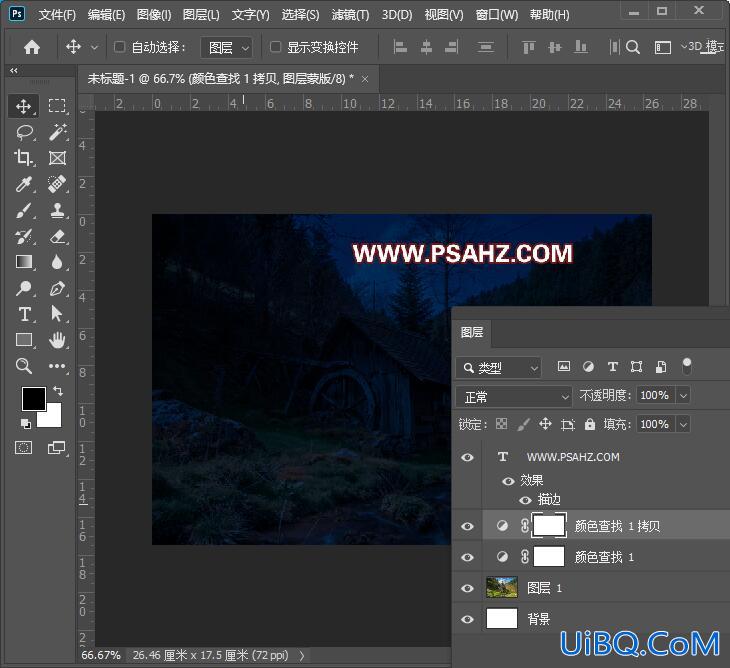Viewport: 730px width, 668px height.
Task: Select the Dodge tool
Action: tap(23, 289)
